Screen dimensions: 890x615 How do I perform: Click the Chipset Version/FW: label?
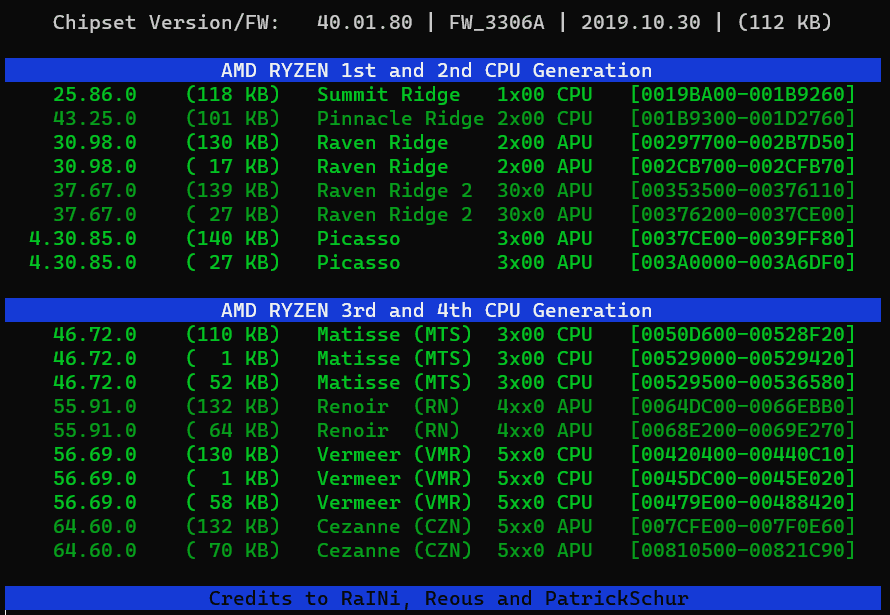tap(166, 23)
